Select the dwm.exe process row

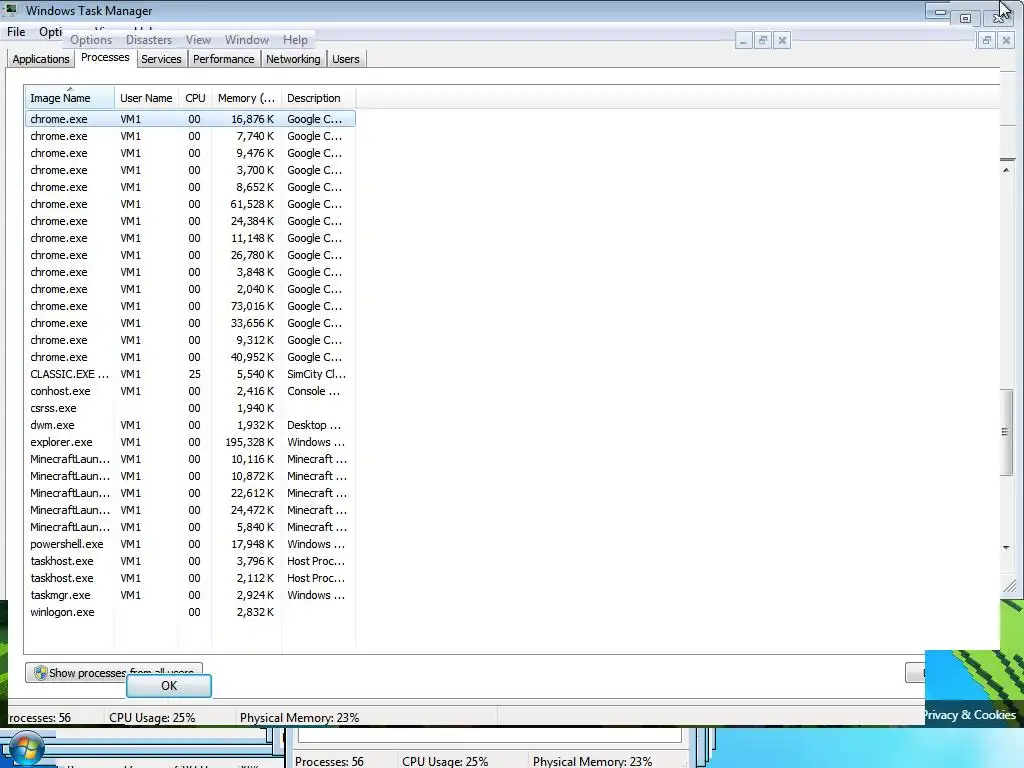point(190,424)
